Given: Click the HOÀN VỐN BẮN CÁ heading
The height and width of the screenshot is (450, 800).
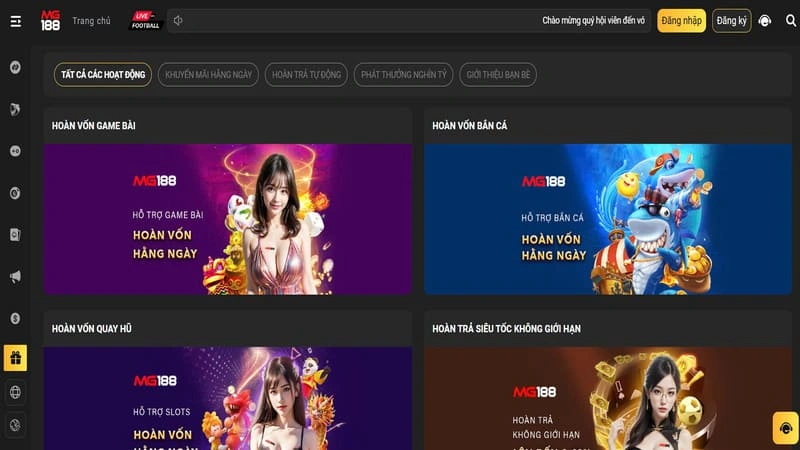Looking at the screenshot, I should pos(469,126).
